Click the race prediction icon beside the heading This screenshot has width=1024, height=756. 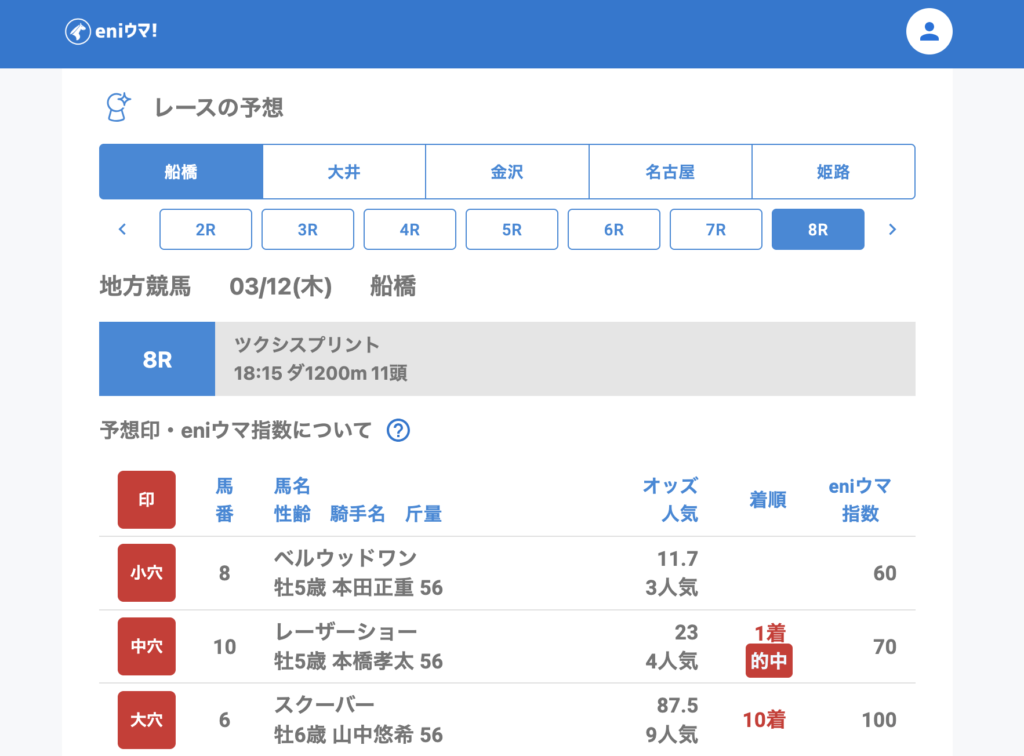[x=119, y=107]
